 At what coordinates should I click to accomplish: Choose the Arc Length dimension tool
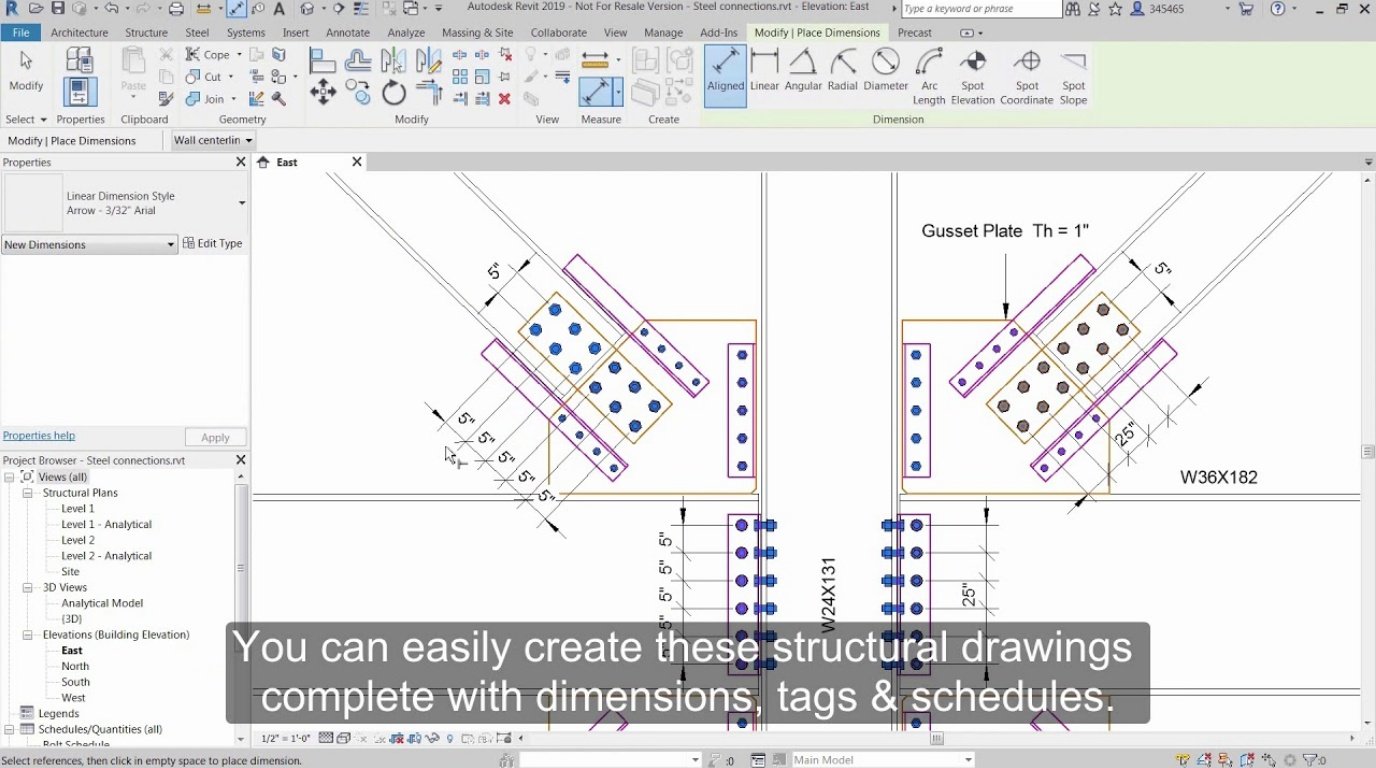tap(929, 77)
